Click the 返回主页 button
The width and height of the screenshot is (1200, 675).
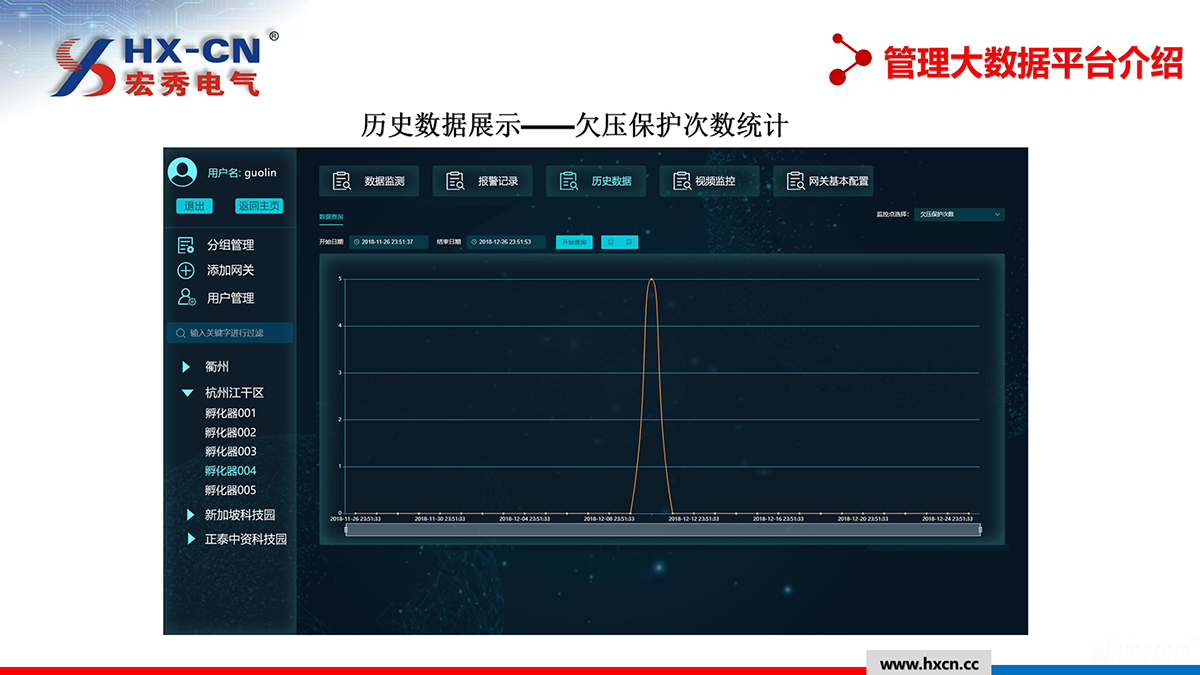(259, 206)
